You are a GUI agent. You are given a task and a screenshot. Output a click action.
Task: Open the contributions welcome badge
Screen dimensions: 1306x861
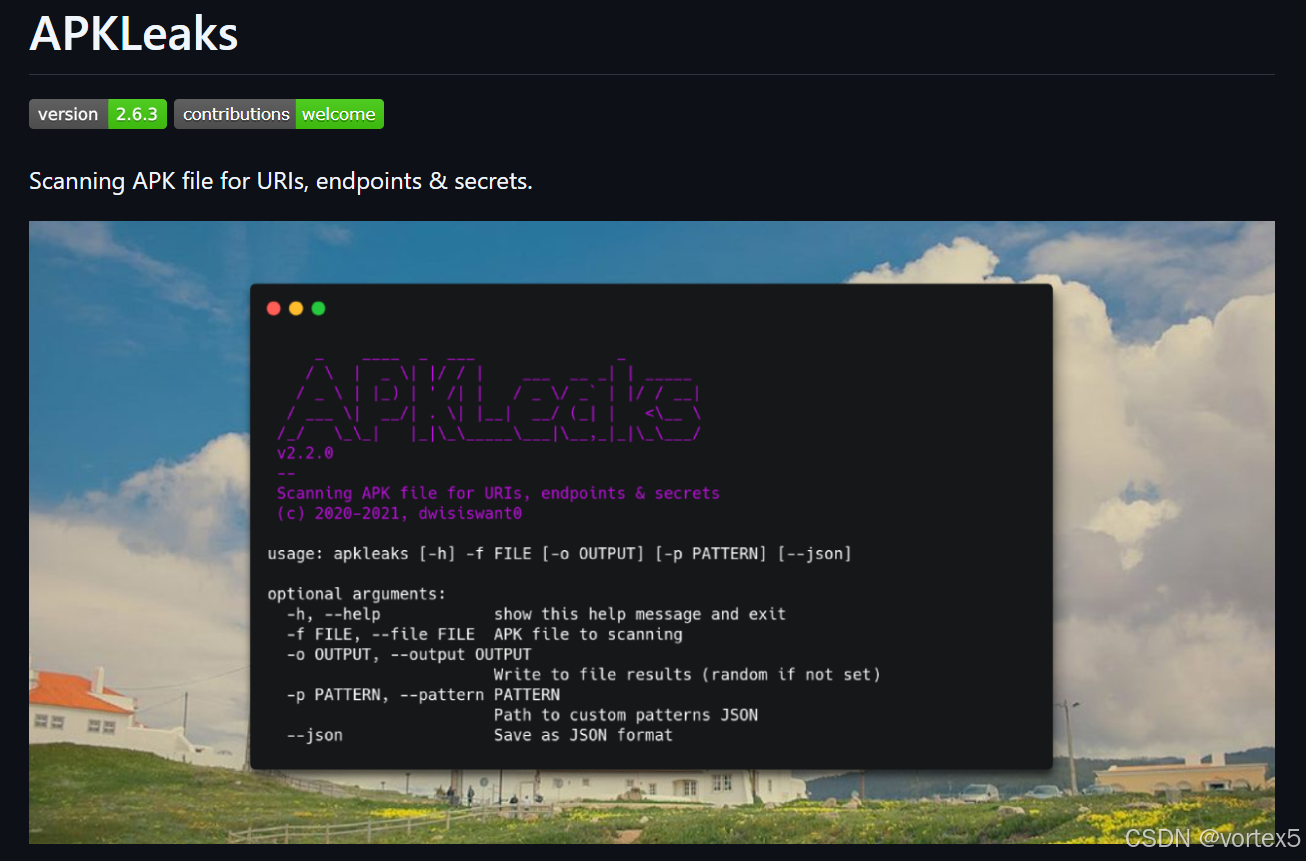279,114
